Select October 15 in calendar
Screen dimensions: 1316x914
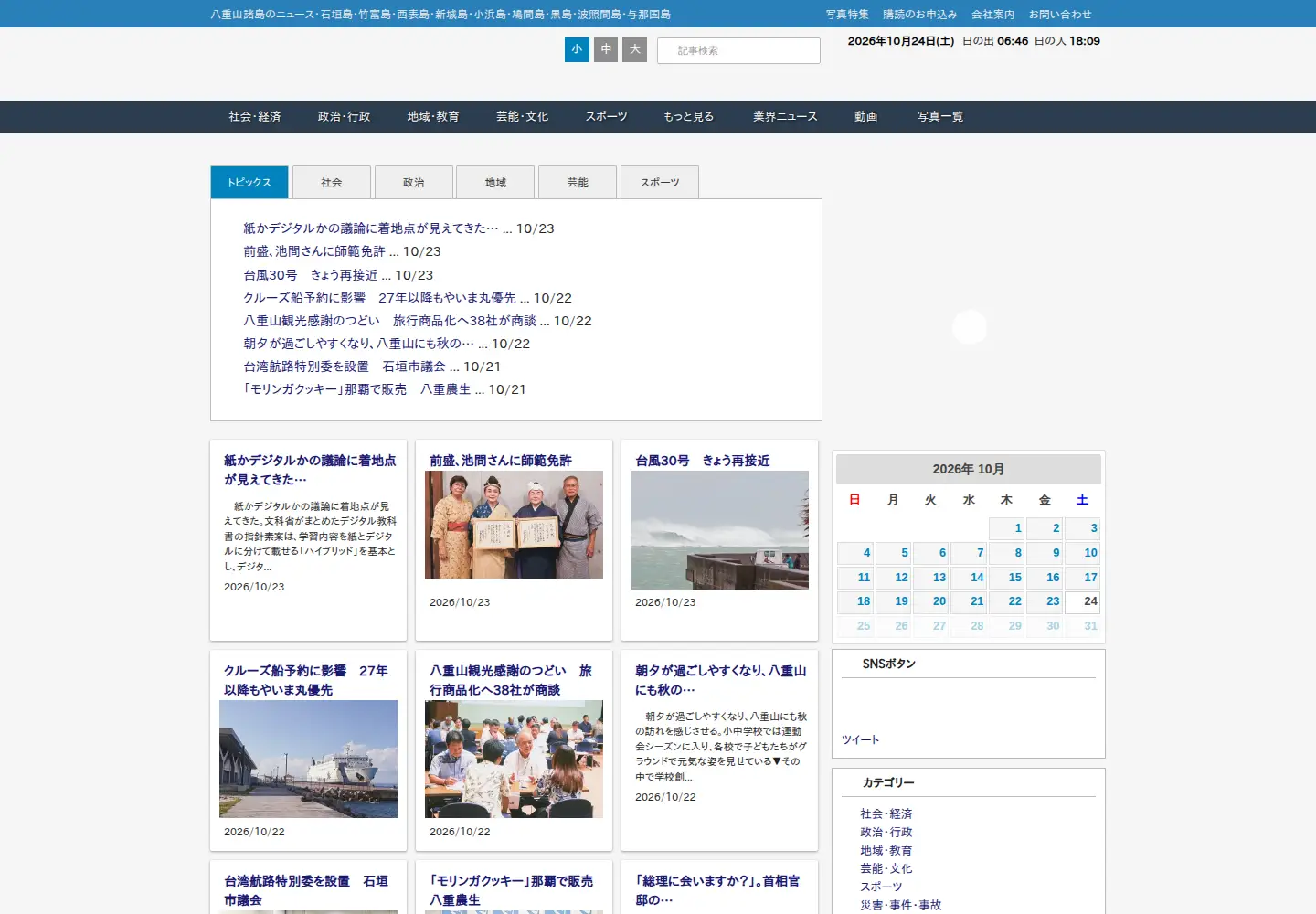[x=1006, y=578]
